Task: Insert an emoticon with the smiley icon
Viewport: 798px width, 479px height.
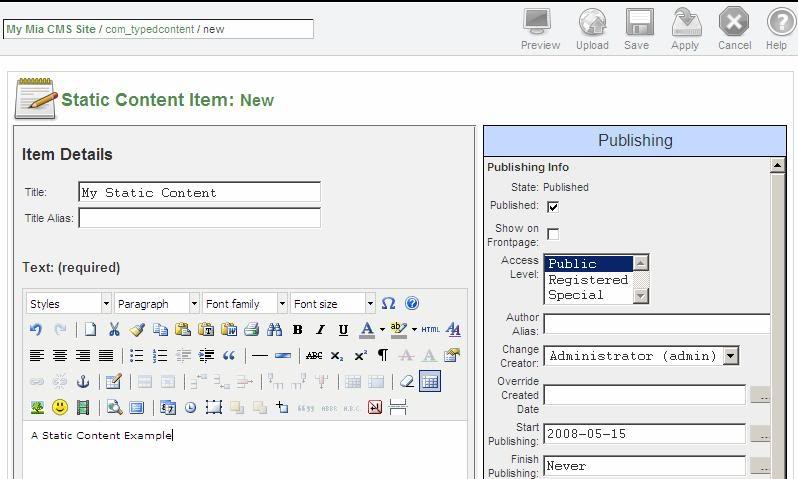Action: coord(60,407)
